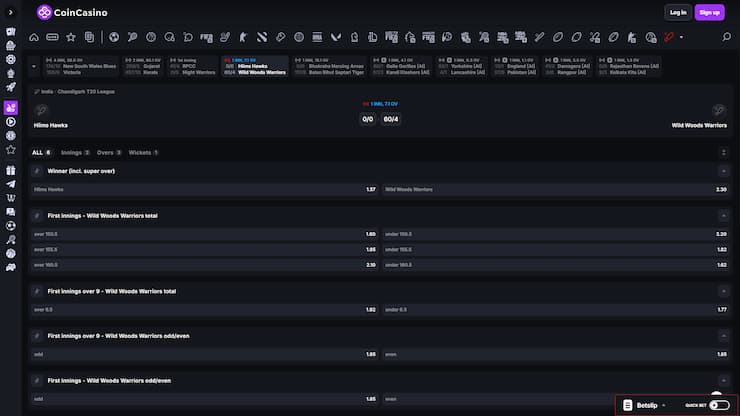Expand the left sidebar arrow
Screen dimensions: 740x416
10,12
